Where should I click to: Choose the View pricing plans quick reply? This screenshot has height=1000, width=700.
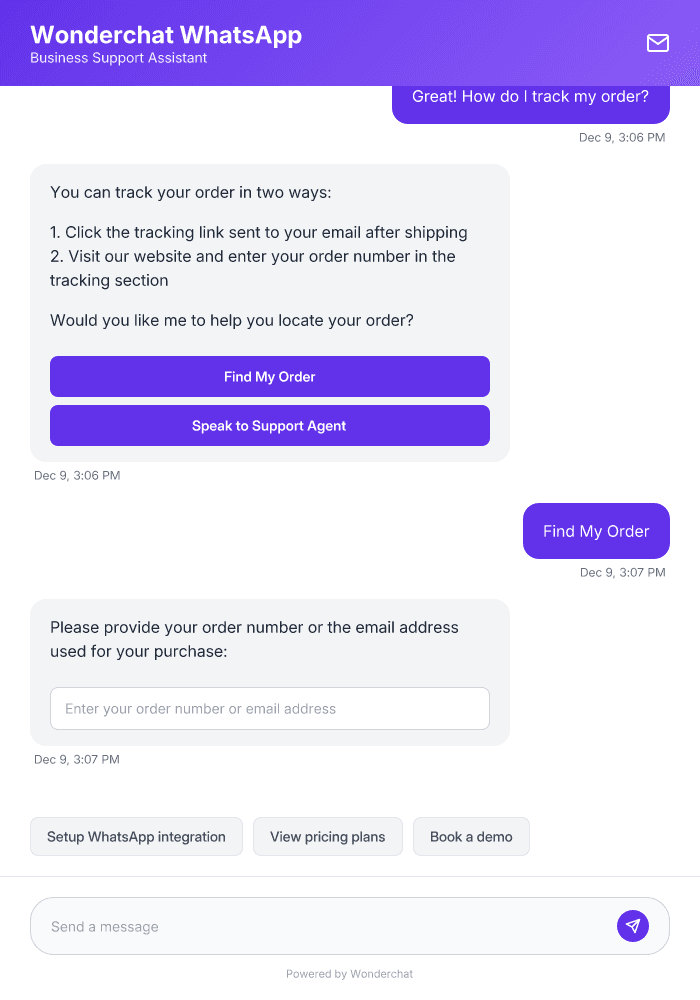pos(327,836)
